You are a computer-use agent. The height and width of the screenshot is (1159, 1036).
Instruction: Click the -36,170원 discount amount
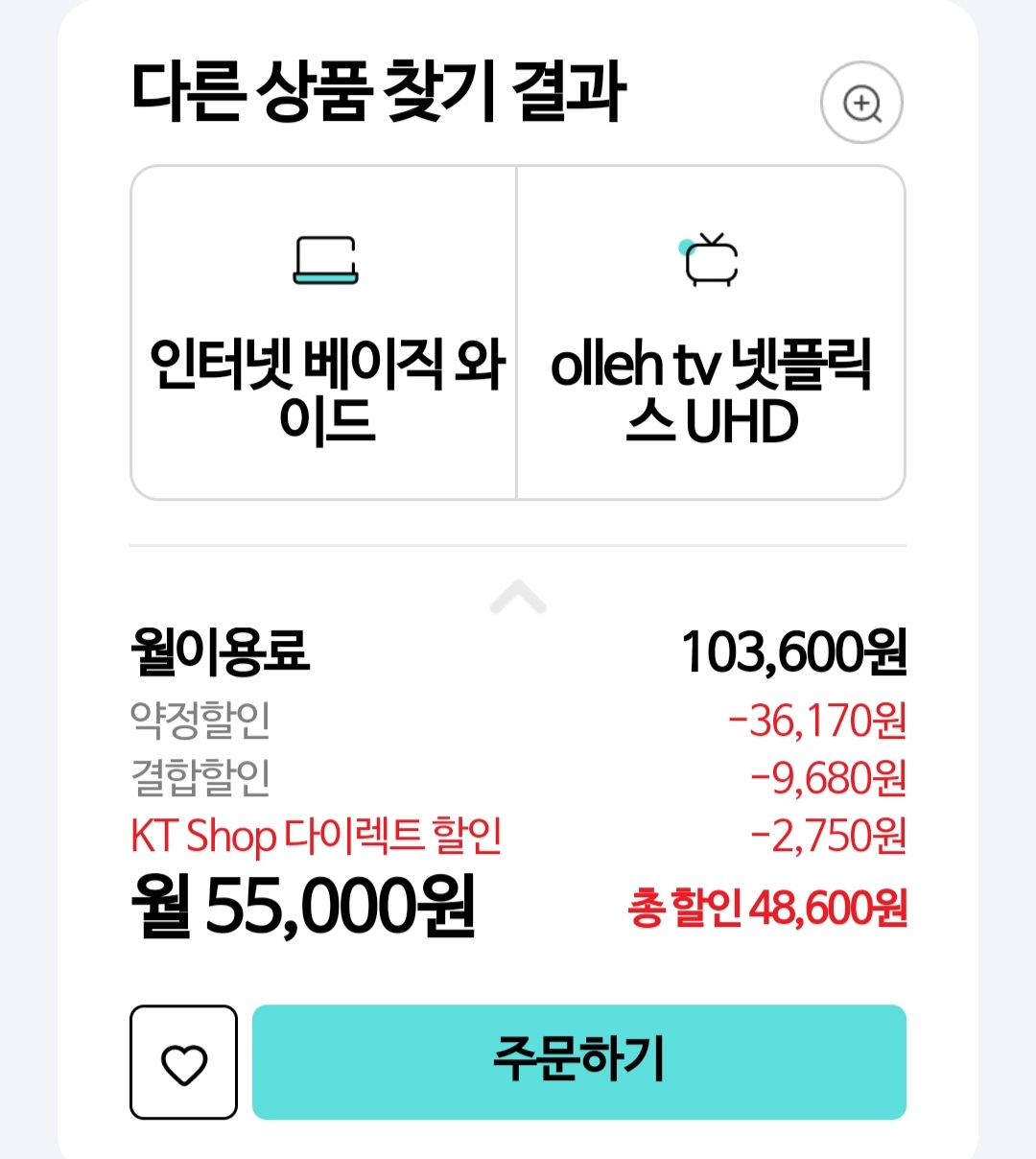(x=817, y=721)
